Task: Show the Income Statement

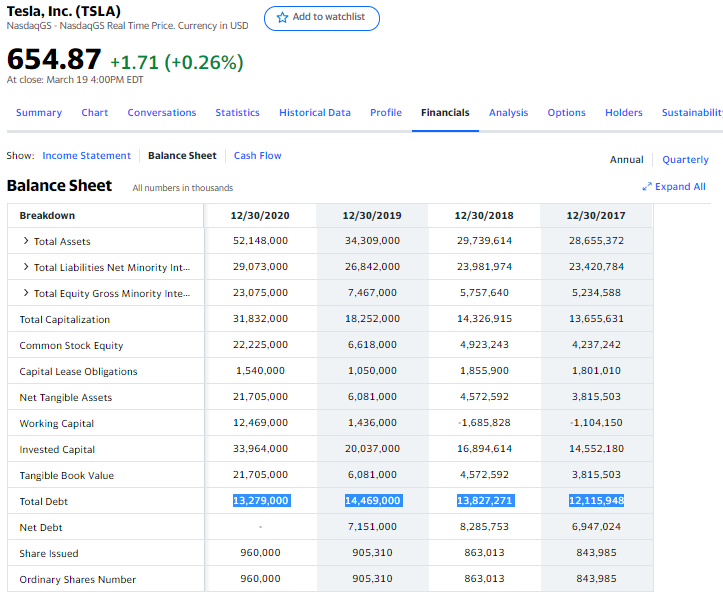Action: [86, 156]
